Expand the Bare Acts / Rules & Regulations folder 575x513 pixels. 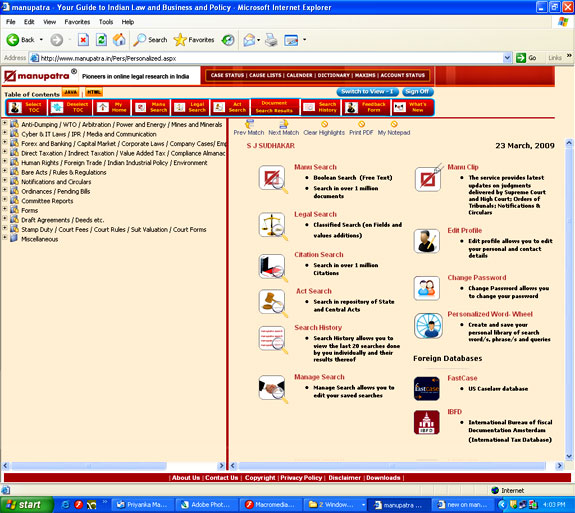[x=4, y=171]
